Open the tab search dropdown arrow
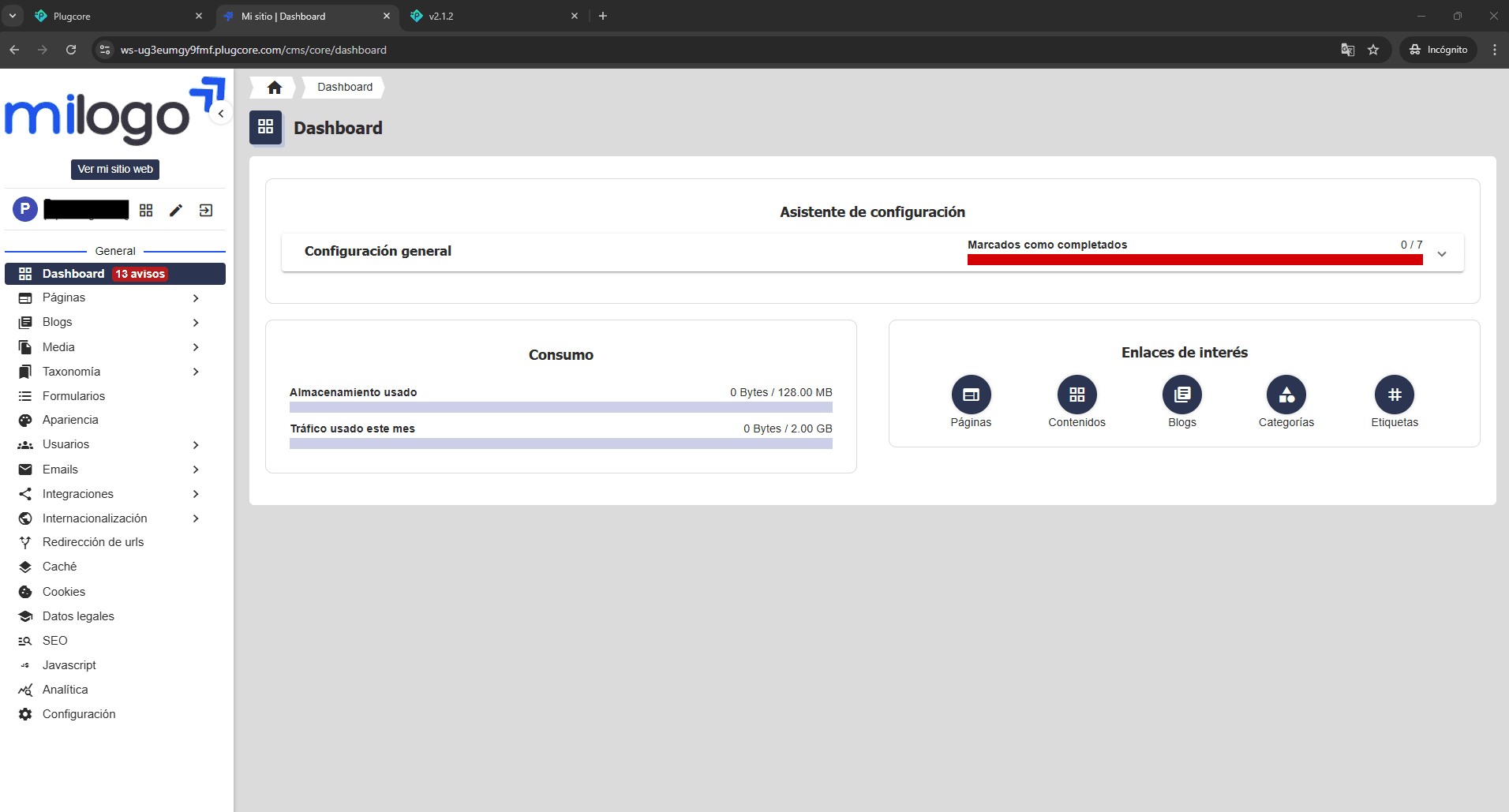The height and width of the screenshot is (812, 1509). [x=13, y=16]
